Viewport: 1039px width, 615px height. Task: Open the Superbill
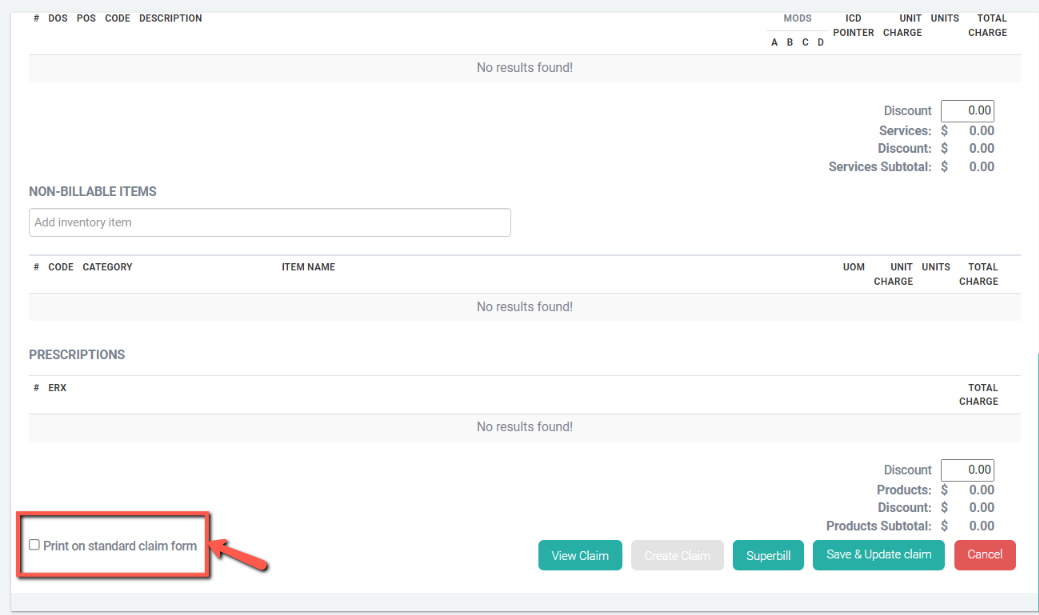[x=768, y=555]
